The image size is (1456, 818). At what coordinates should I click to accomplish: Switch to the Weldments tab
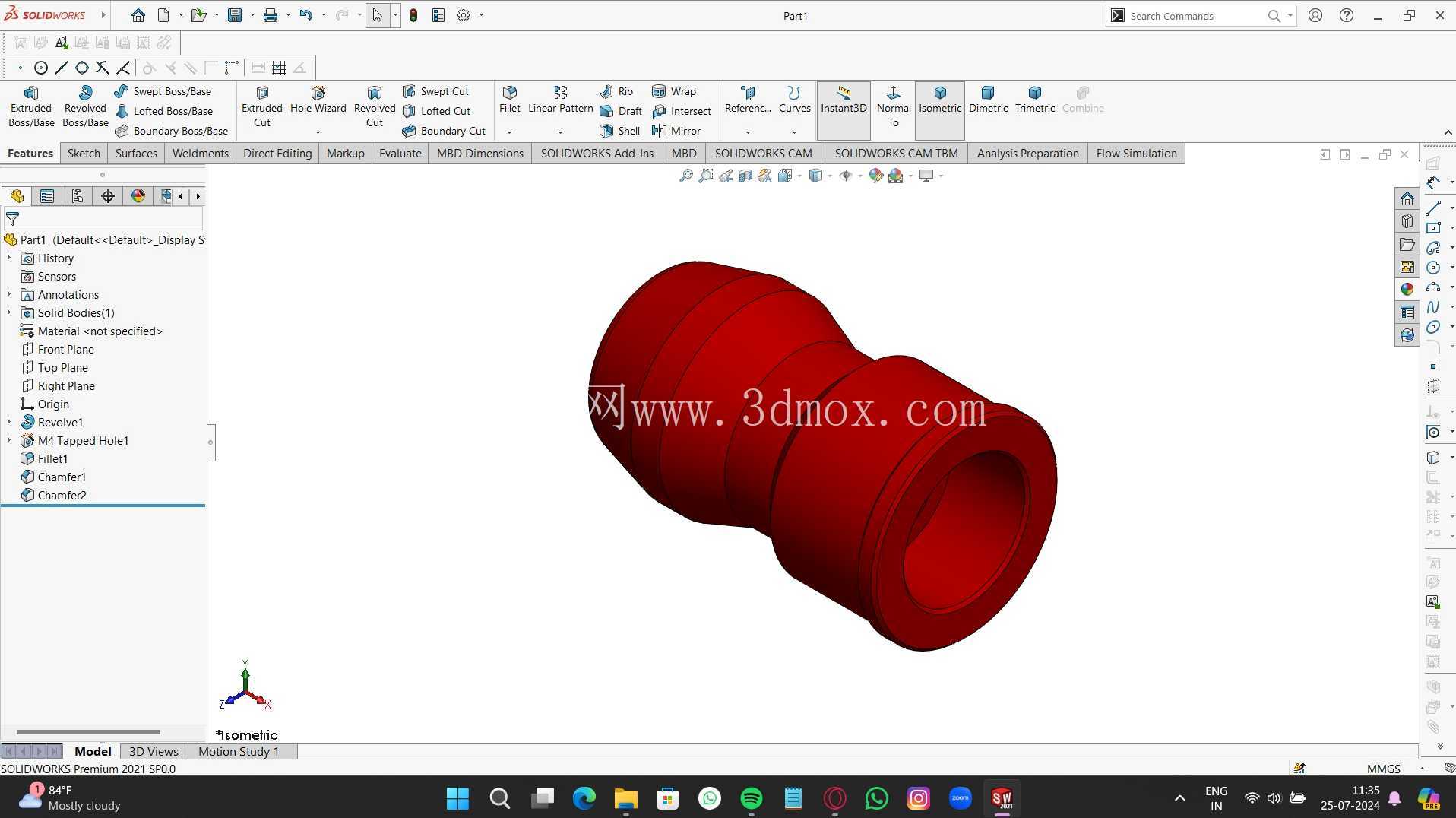(201, 153)
